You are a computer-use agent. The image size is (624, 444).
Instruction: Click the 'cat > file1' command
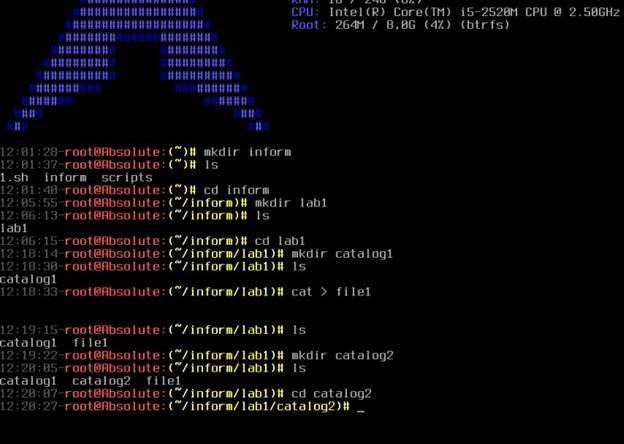coord(331,292)
